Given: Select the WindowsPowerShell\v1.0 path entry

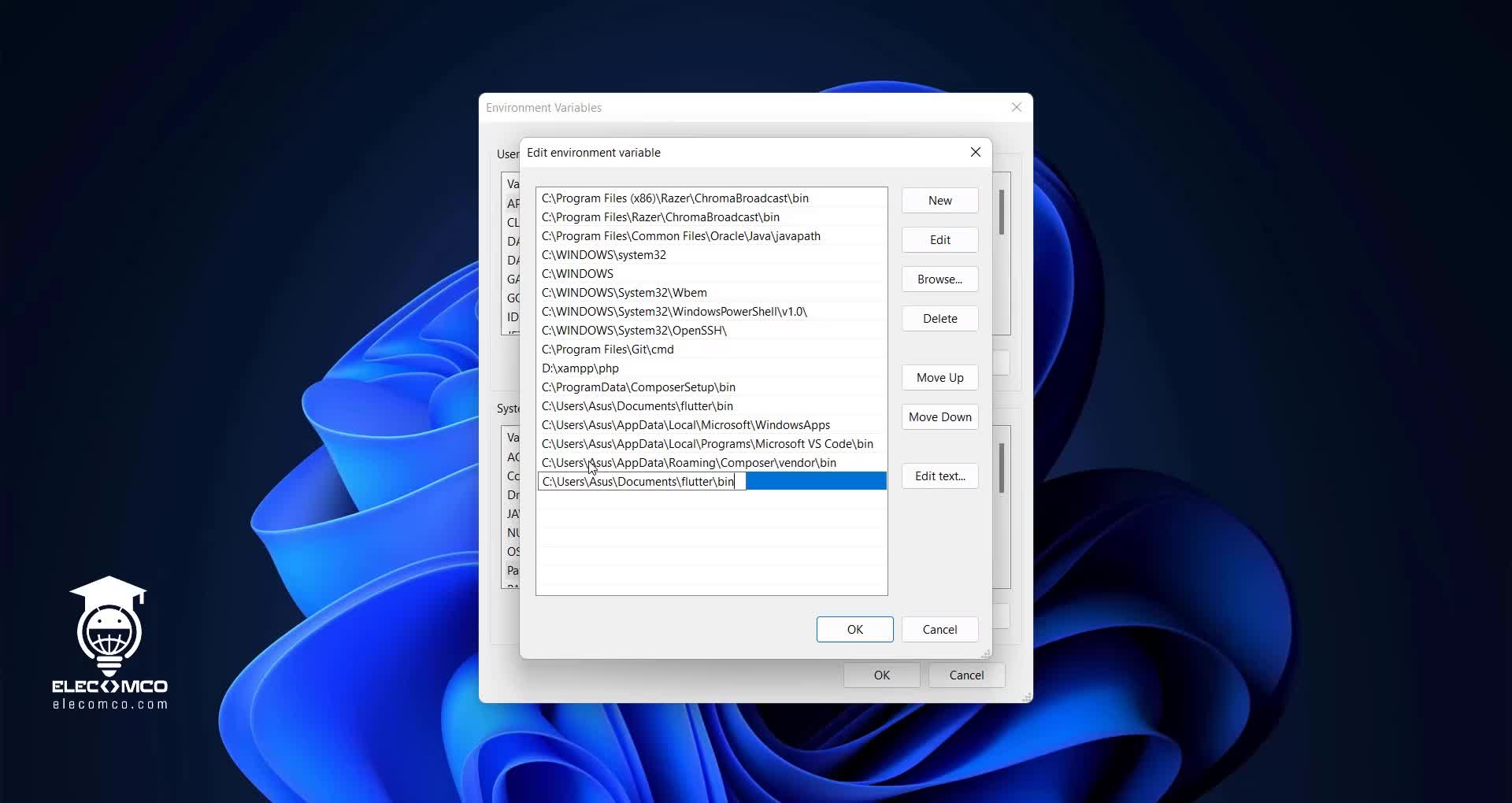Looking at the screenshot, I should 673,312.
